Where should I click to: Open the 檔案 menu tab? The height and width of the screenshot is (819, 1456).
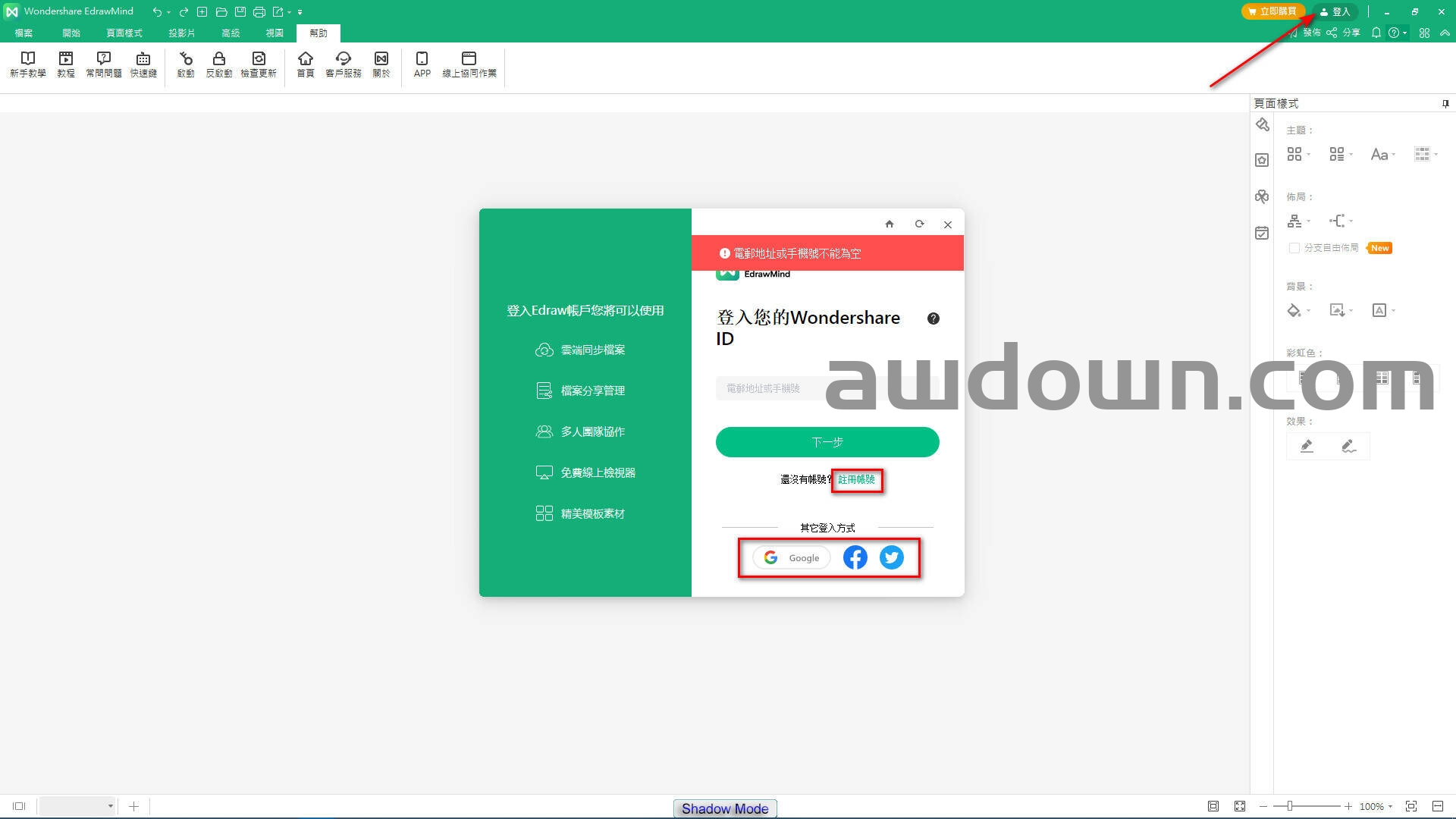point(24,33)
